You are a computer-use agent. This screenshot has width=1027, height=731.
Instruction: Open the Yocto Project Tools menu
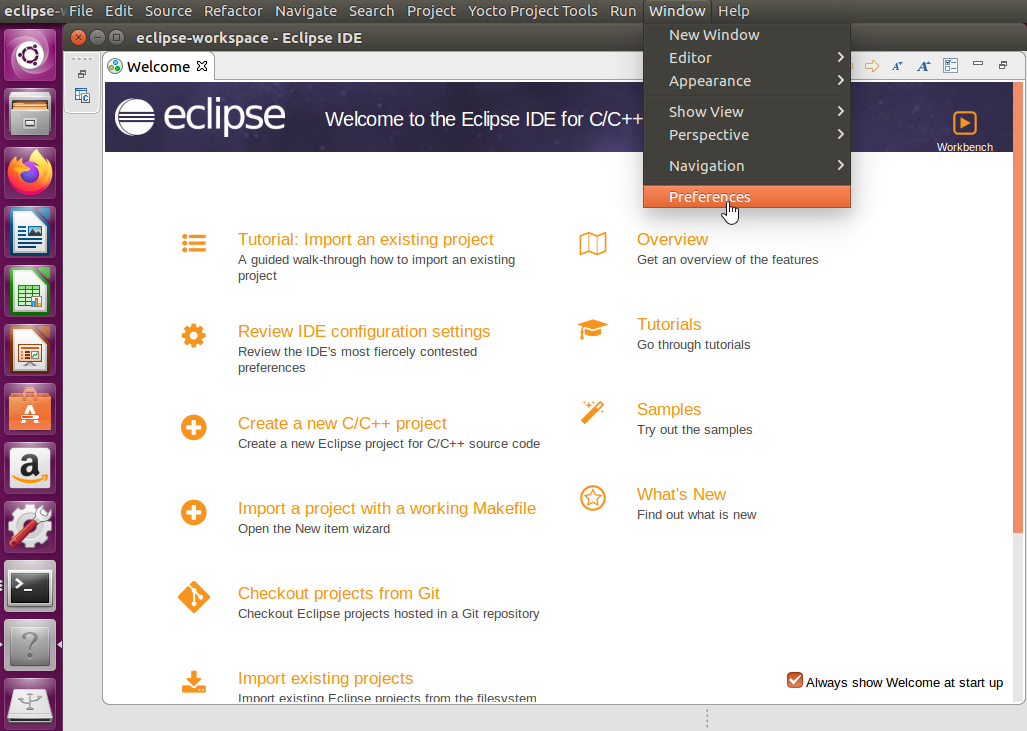532,11
